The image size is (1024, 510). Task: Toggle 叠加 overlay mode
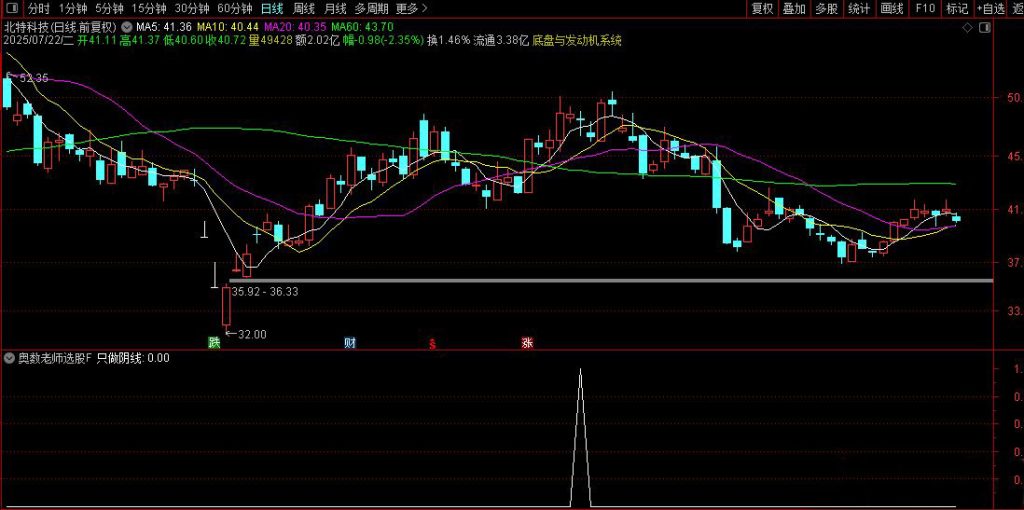(794, 9)
